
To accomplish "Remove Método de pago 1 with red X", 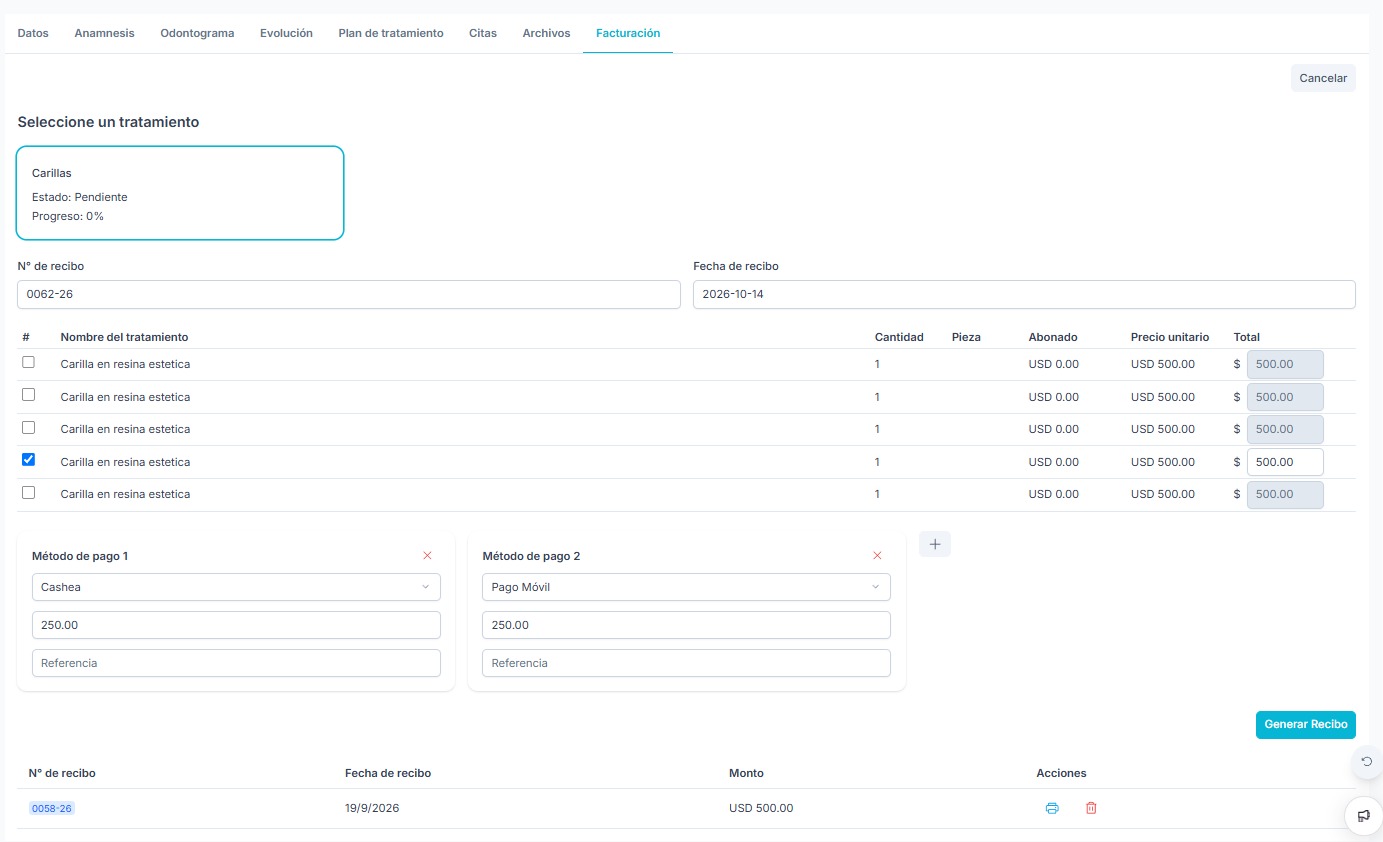I will [427, 555].
